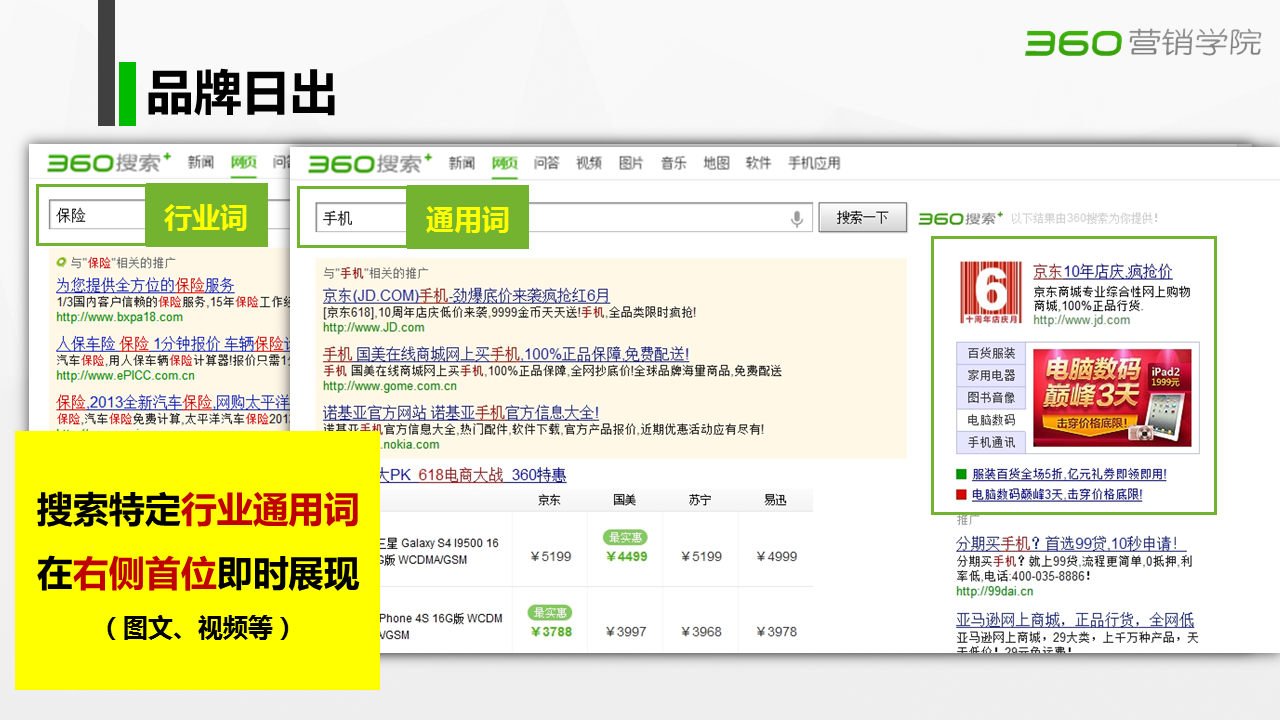Open 亚马逊网上商城 正品行货 link

[1075, 620]
